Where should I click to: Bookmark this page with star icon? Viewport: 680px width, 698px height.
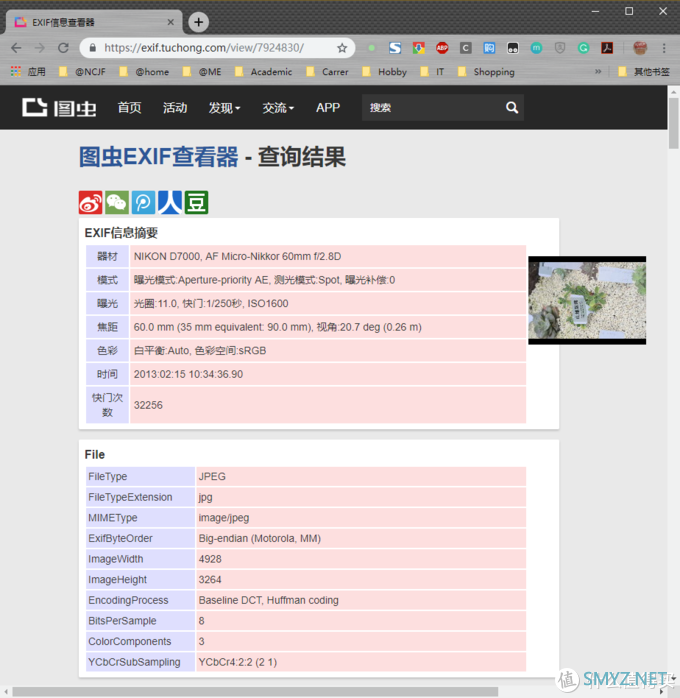342,48
